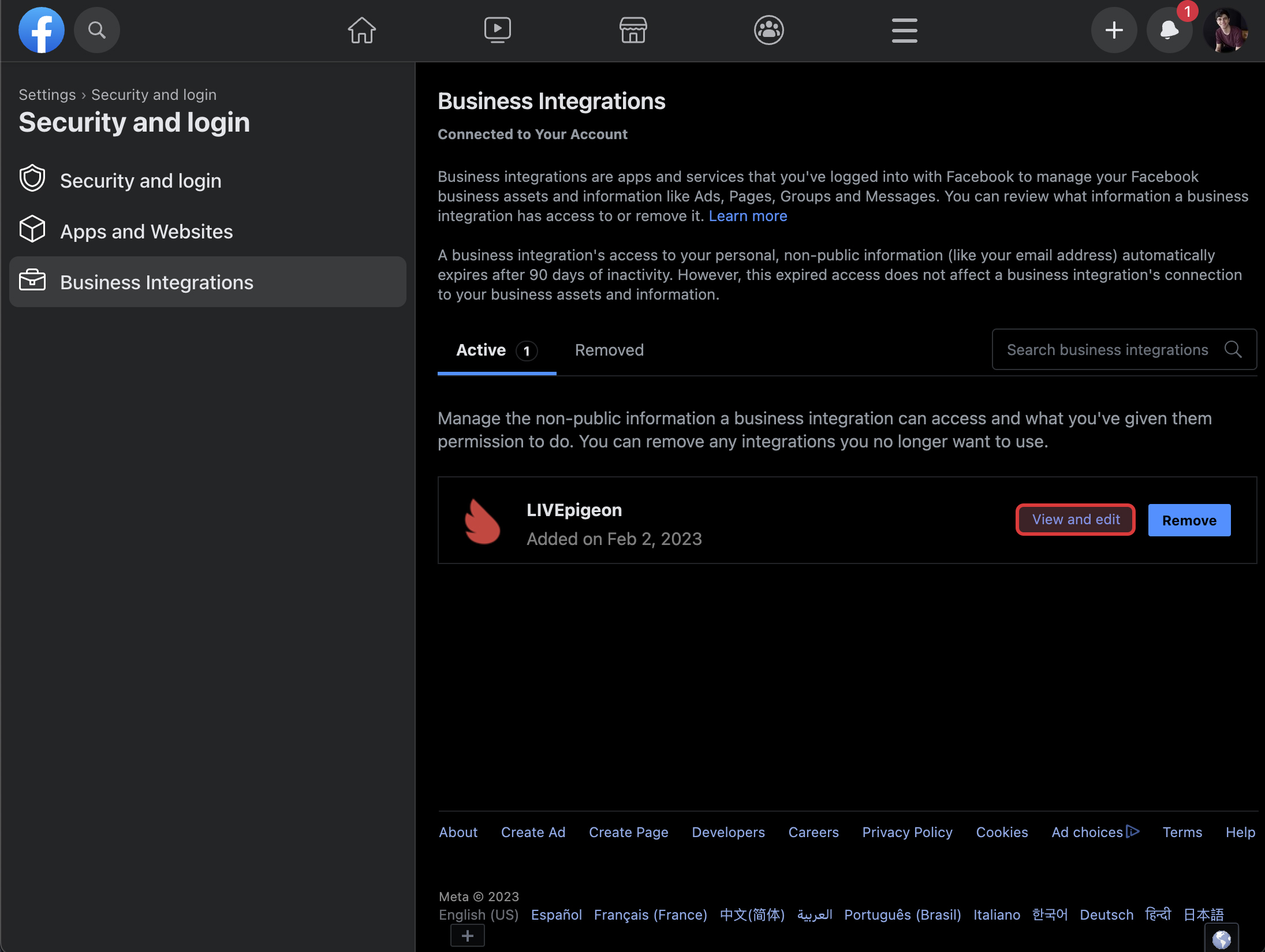Focus the Search business integrations field
This screenshot has width=1265, height=952.
click(x=1107, y=350)
